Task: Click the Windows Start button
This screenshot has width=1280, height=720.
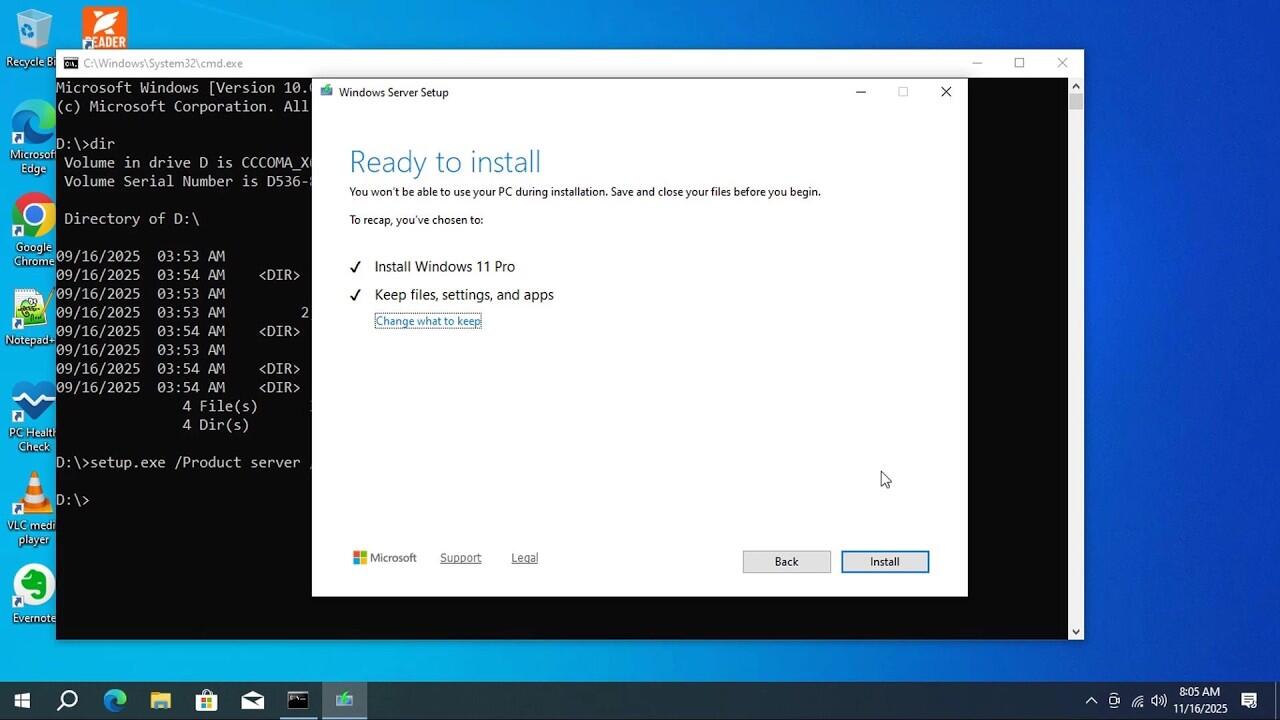Action: coord(21,700)
